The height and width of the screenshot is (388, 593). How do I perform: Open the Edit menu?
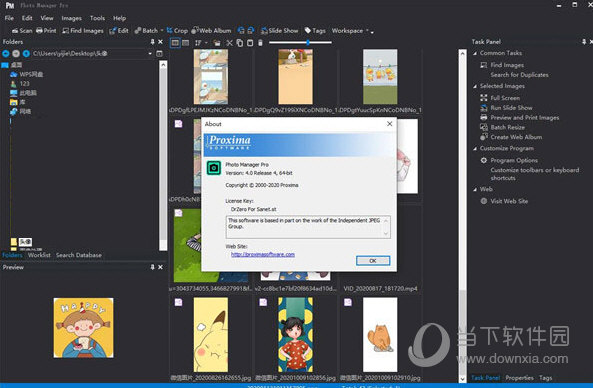[27, 18]
